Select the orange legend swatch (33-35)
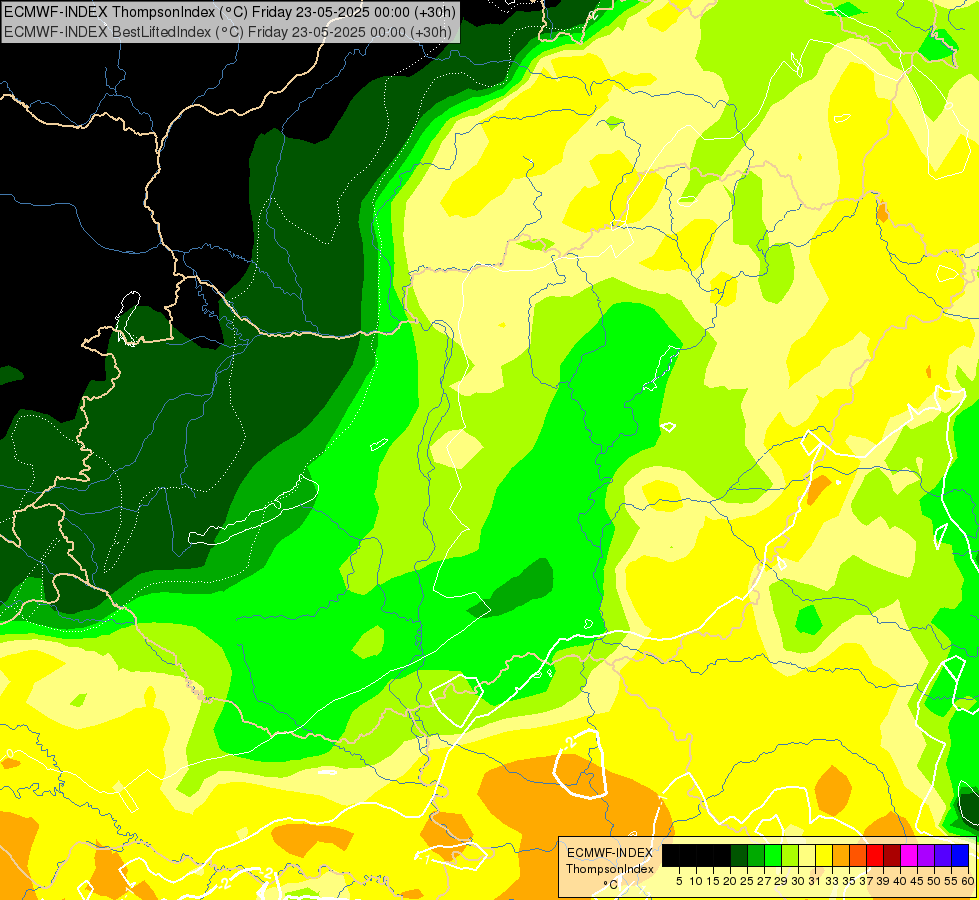This screenshot has width=979, height=900. point(841,855)
